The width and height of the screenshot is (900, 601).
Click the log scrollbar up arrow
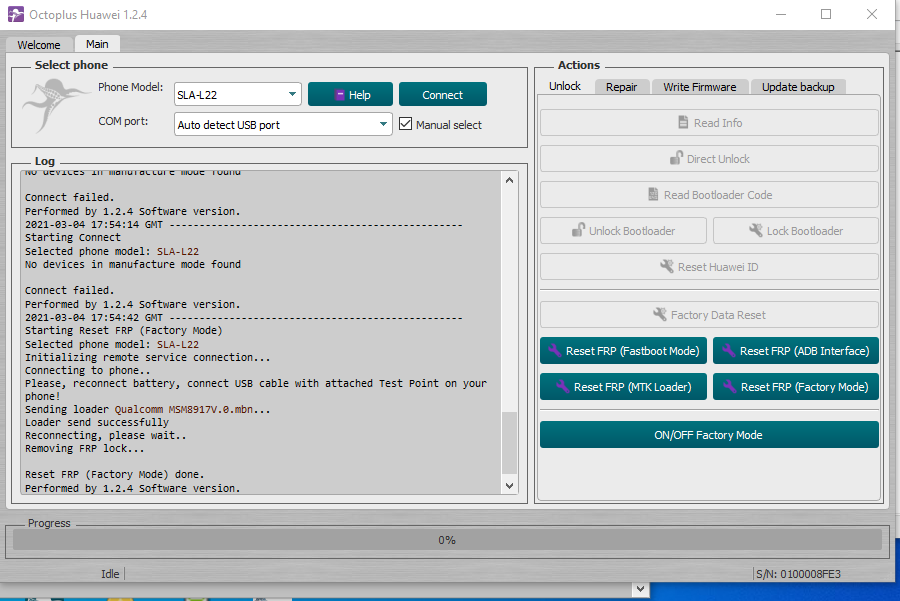point(509,180)
